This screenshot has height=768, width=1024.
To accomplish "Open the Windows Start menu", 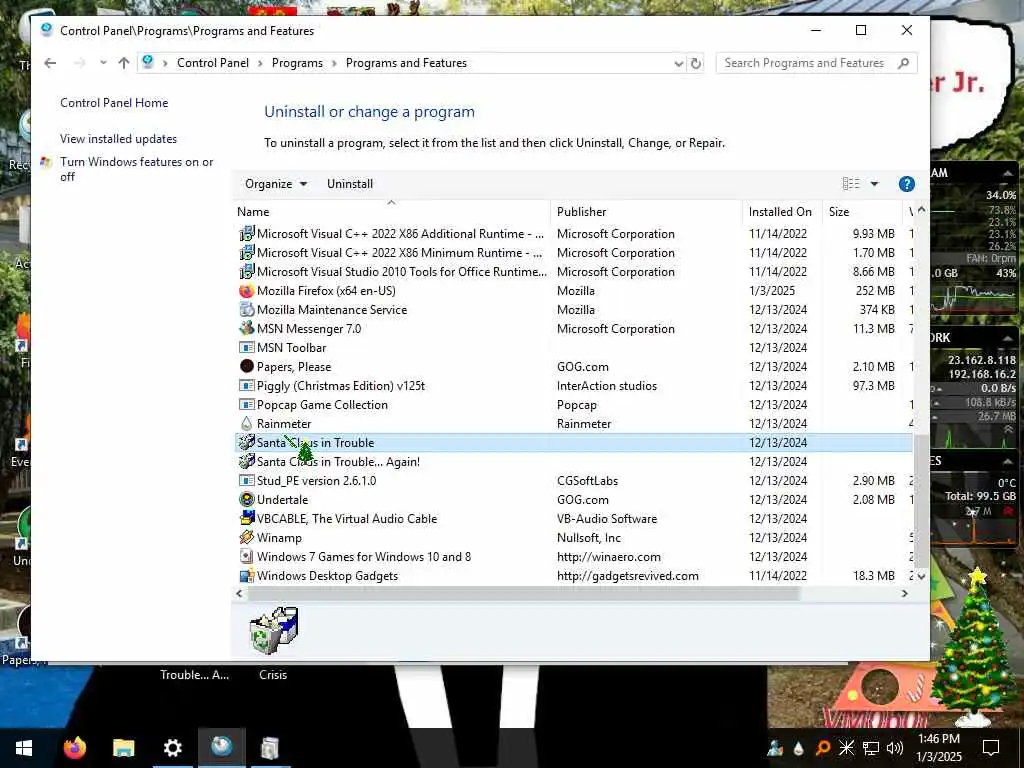I will pos(24,748).
